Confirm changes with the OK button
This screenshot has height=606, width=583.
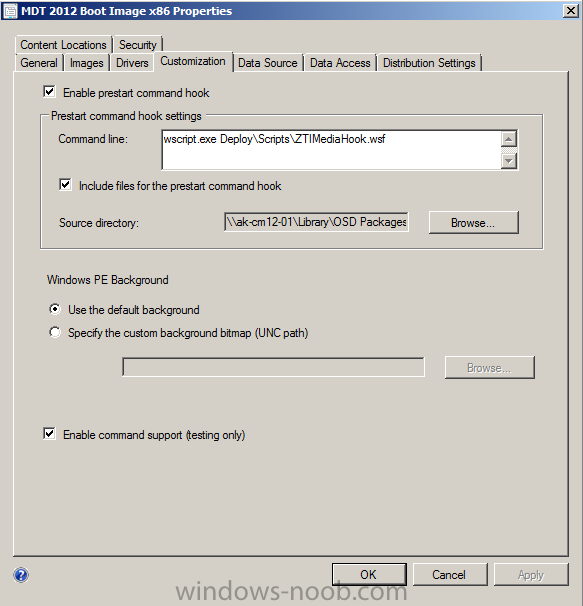pyautogui.click(x=369, y=575)
